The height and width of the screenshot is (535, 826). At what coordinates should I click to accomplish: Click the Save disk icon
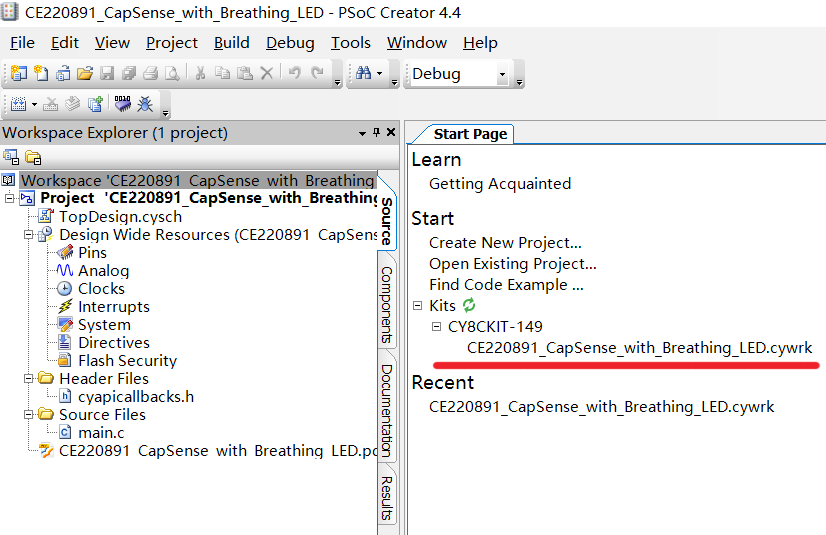coord(107,73)
